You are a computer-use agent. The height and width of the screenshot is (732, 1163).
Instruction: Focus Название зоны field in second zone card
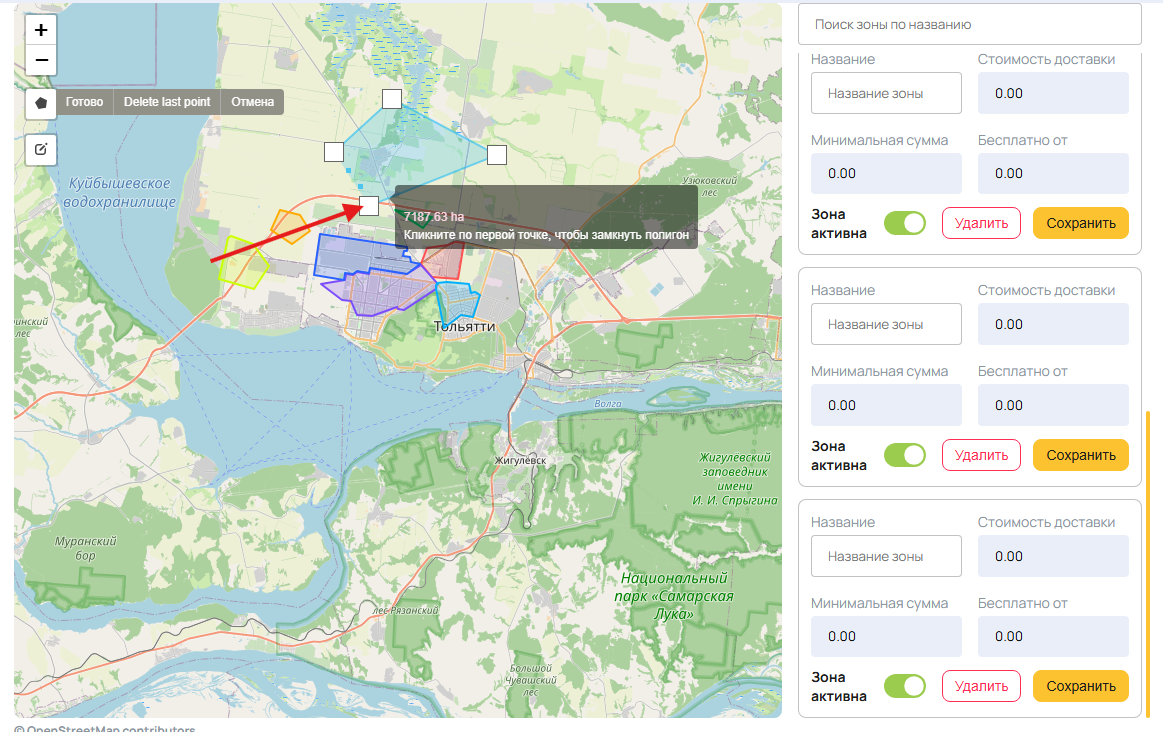[x=886, y=324]
